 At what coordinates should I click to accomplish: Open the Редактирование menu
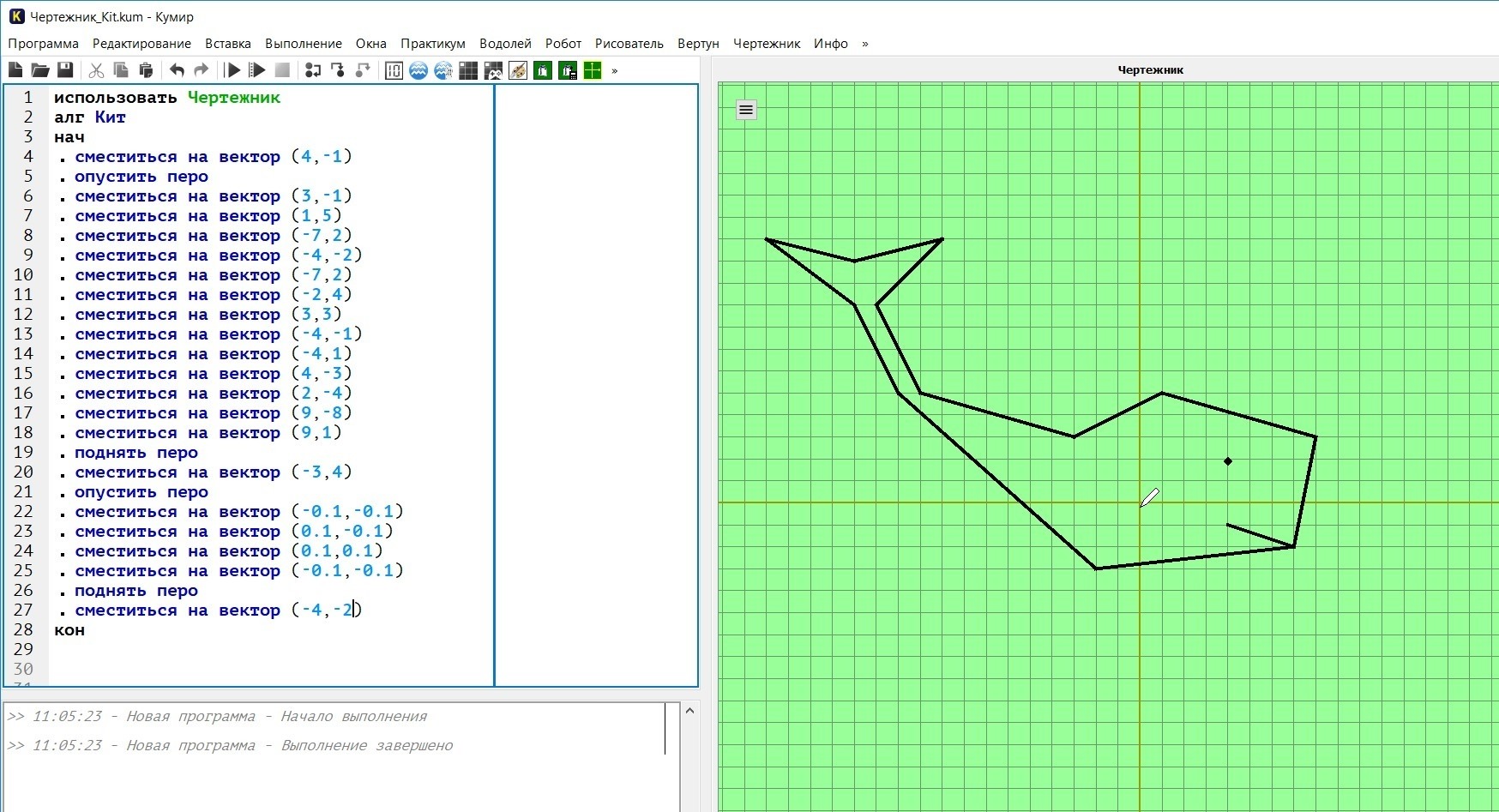coord(141,44)
